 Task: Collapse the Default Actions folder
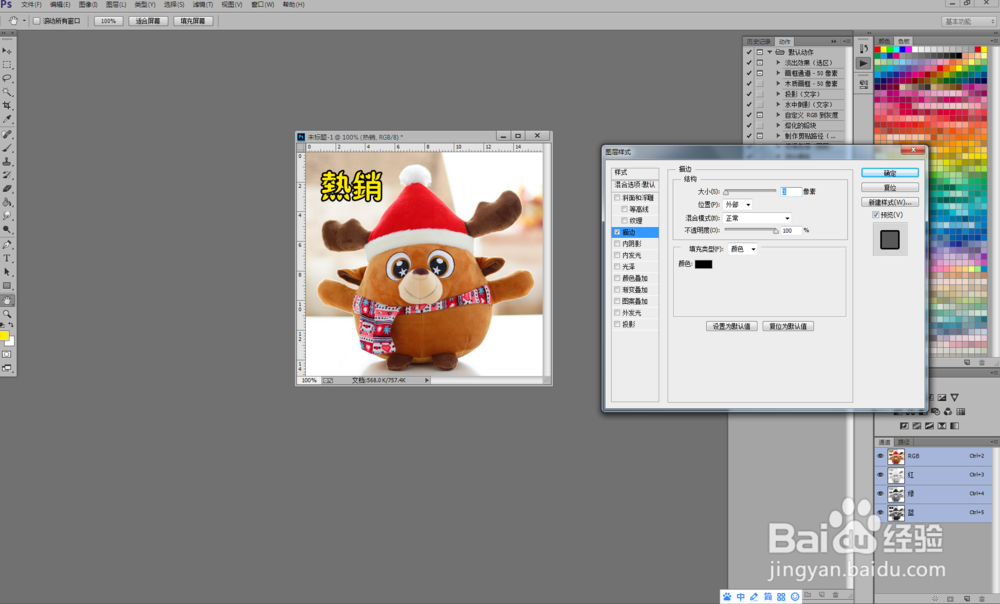[770, 52]
